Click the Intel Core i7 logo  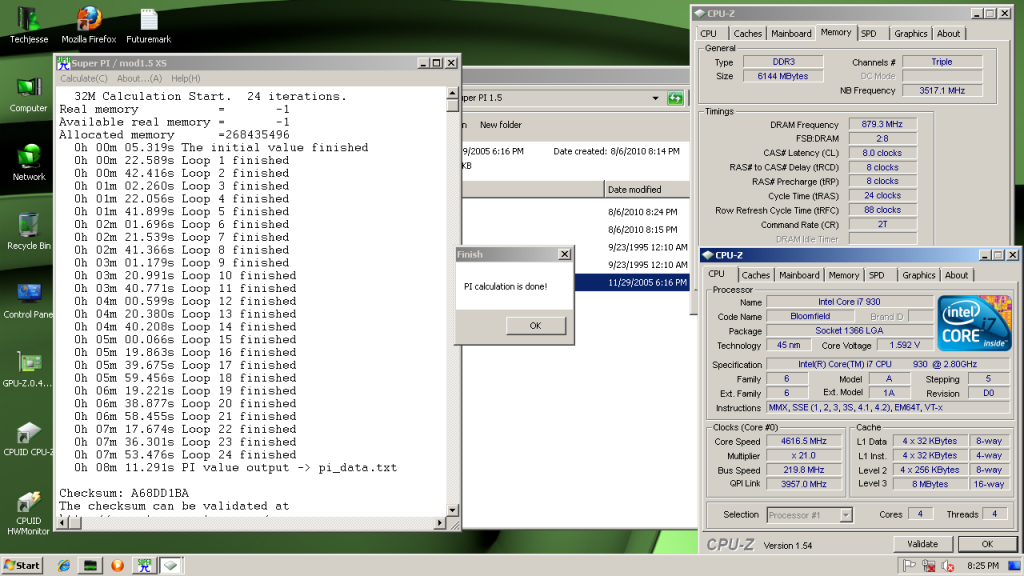click(974, 323)
